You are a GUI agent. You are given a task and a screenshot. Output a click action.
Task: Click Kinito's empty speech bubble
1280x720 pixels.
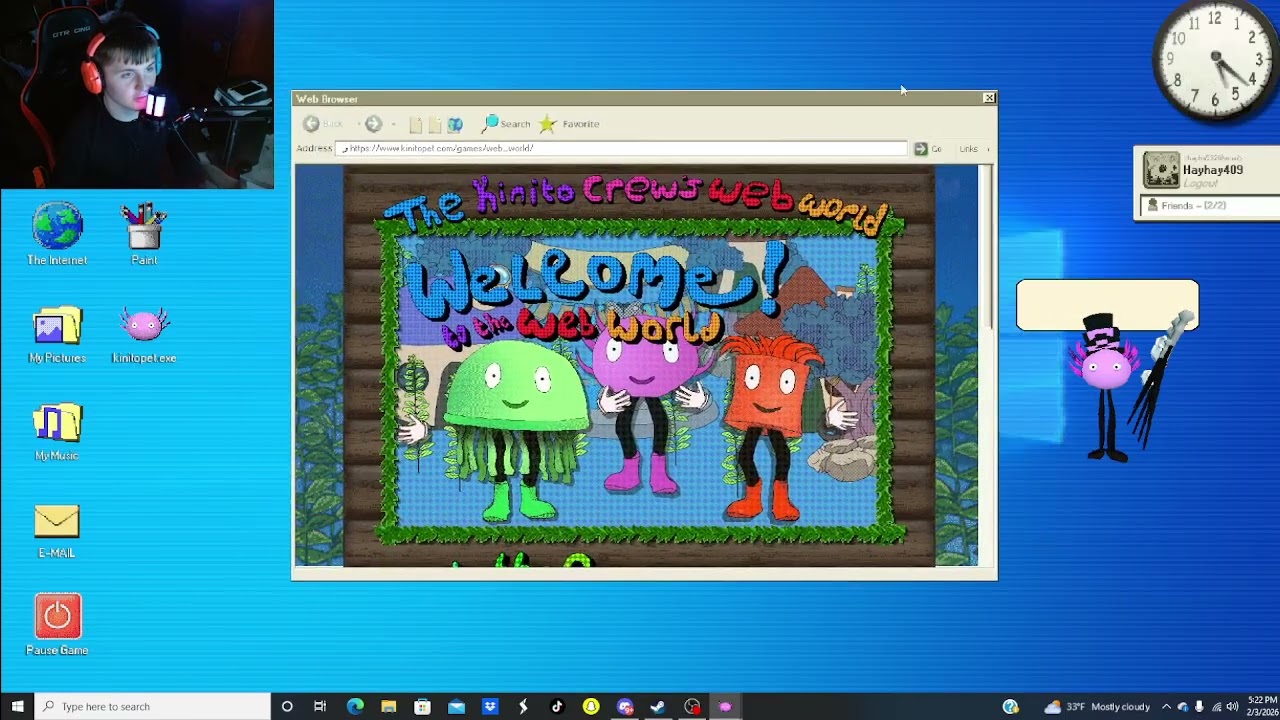1107,305
